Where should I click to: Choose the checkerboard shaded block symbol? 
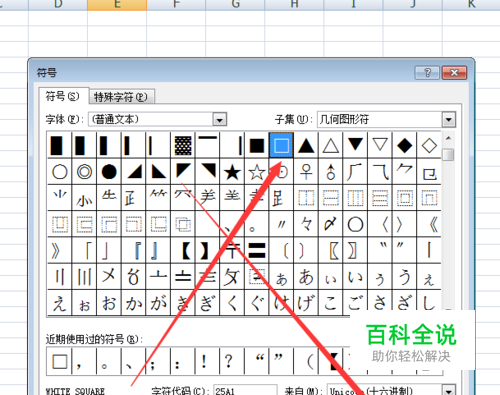pyautogui.click(x=183, y=146)
